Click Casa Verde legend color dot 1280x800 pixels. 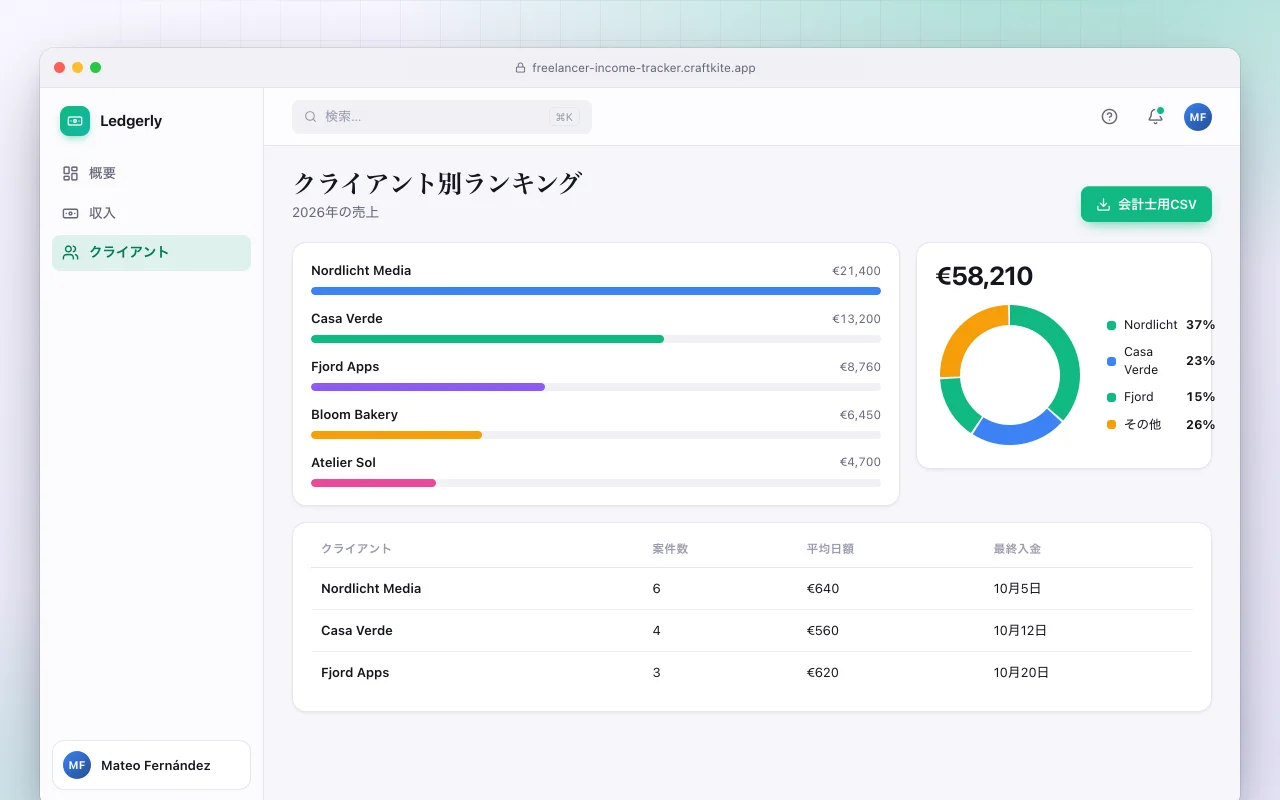[1111, 361]
